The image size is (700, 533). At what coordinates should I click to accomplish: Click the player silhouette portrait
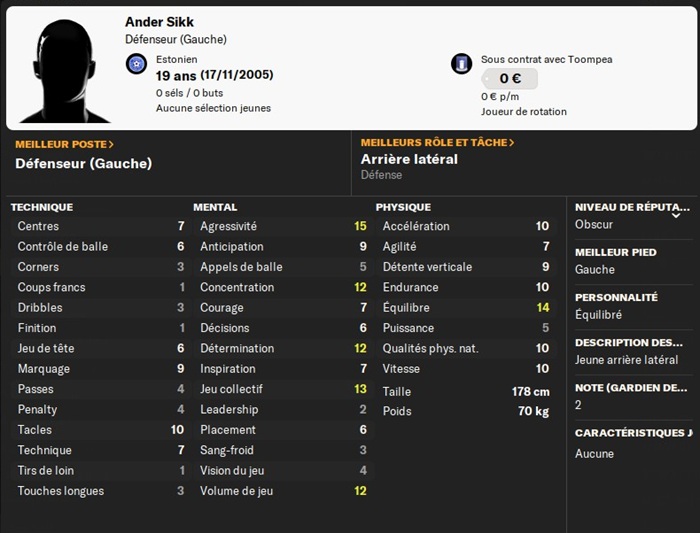click(x=64, y=68)
